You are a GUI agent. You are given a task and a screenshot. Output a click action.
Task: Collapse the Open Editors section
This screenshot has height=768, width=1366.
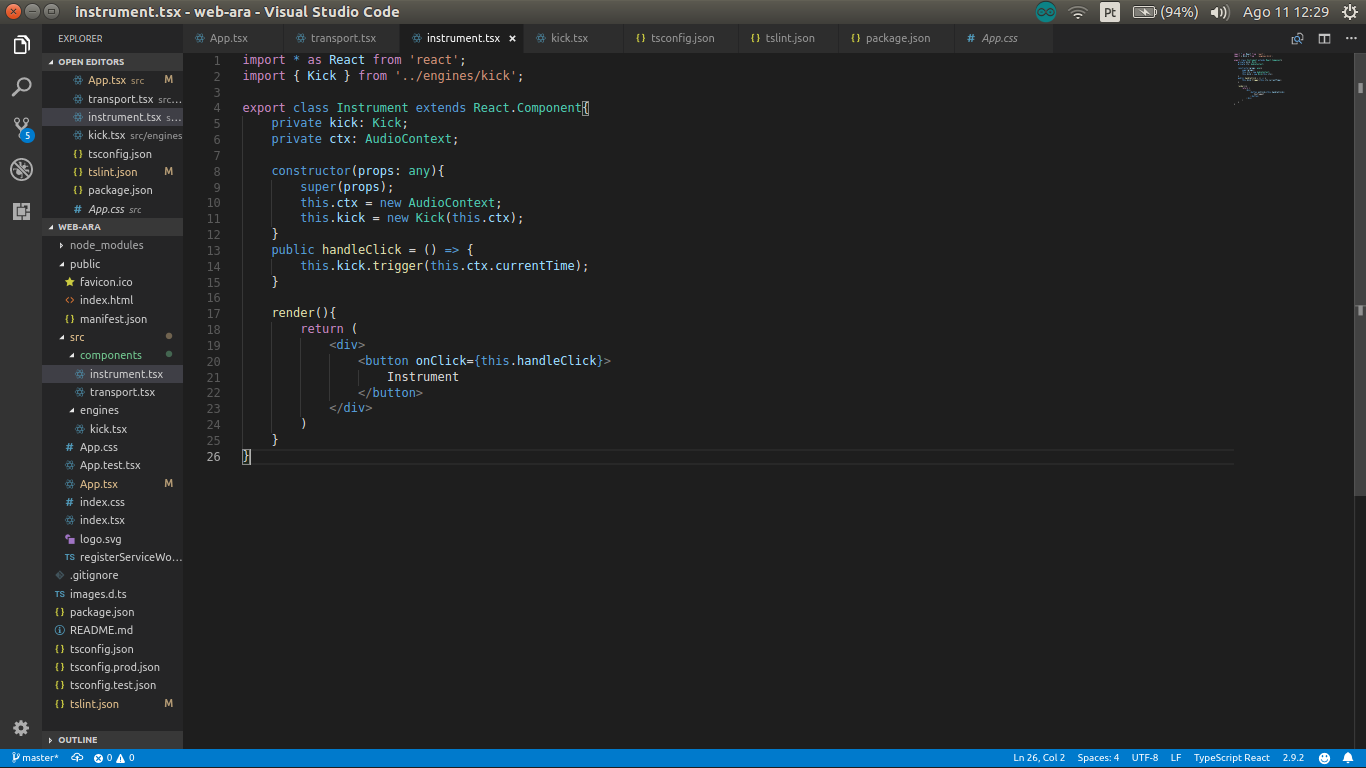tap(90, 62)
